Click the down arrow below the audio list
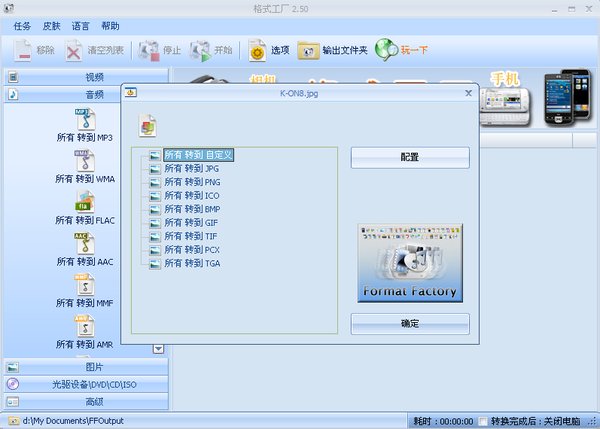Image resolution: width=600 pixels, height=429 pixels. (158, 349)
